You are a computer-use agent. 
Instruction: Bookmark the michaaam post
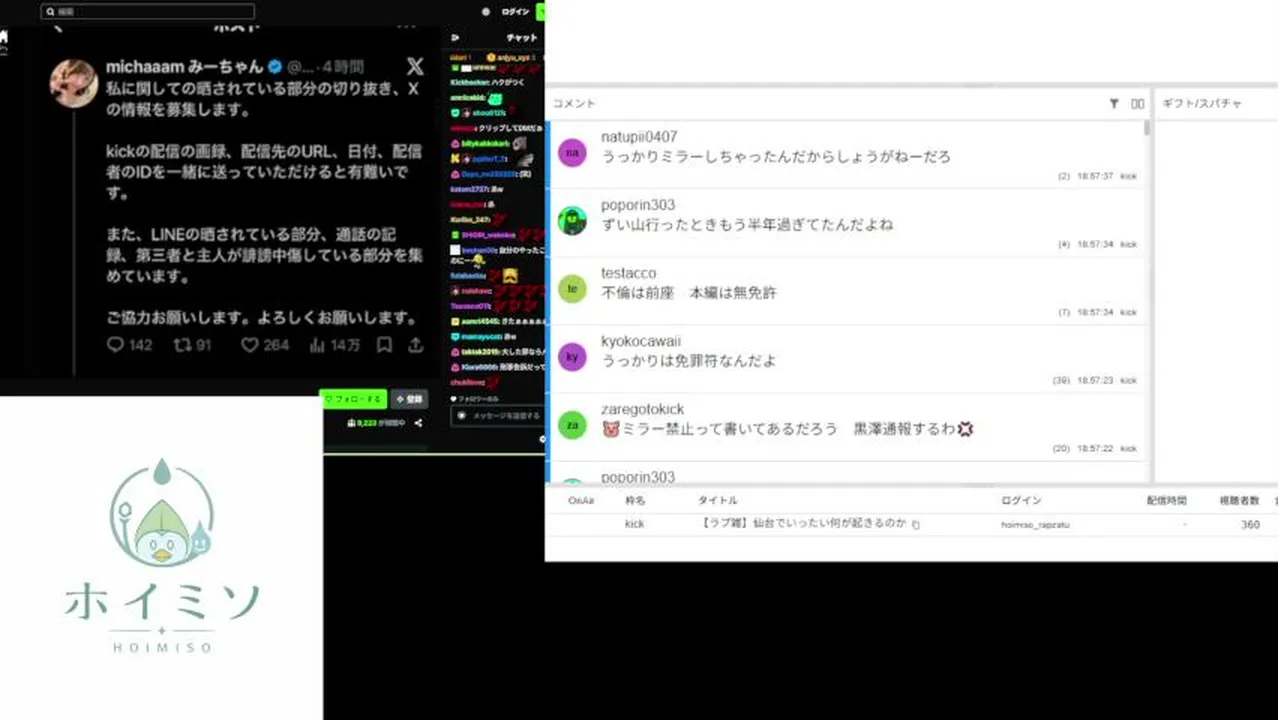pyautogui.click(x=384, y=345)
